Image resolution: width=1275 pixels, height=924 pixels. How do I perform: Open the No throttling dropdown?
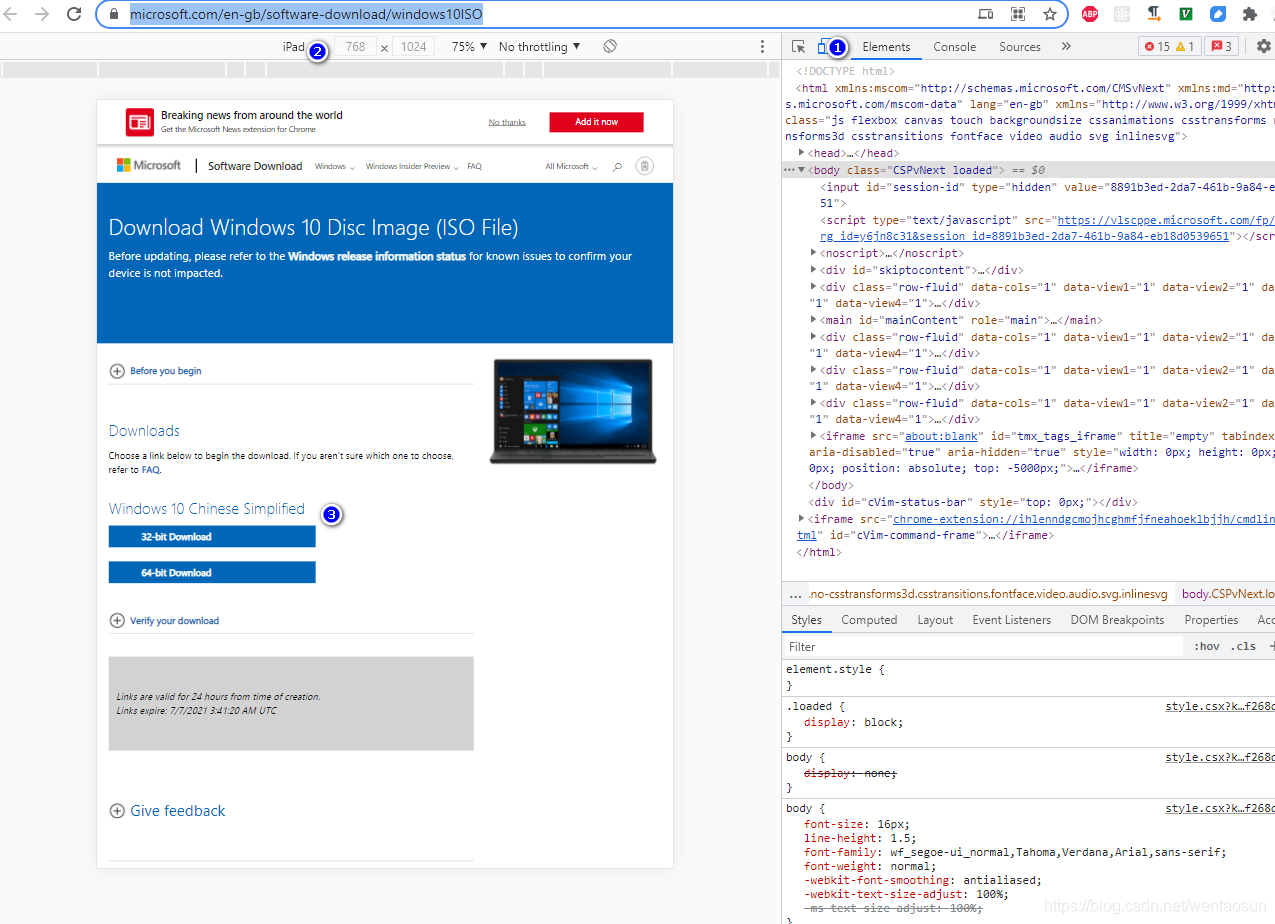[x=539, y=46]
